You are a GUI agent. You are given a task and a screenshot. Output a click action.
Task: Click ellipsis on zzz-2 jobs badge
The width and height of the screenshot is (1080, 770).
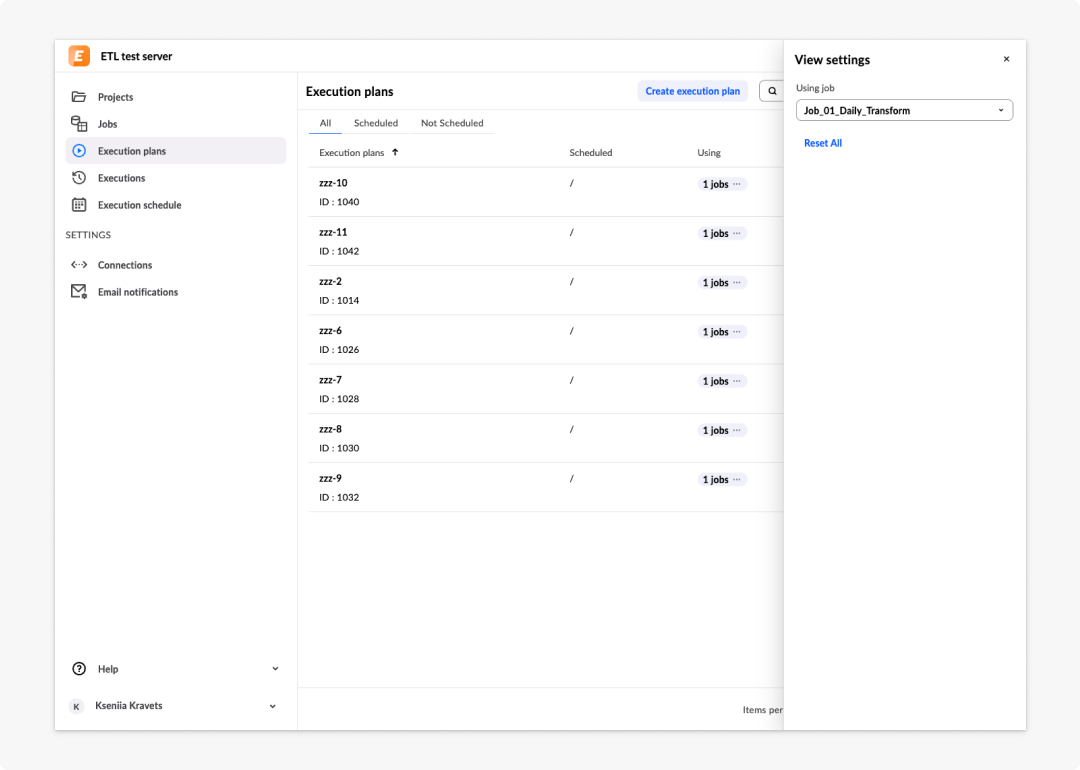pyautogui.click(x=737, y=282)
